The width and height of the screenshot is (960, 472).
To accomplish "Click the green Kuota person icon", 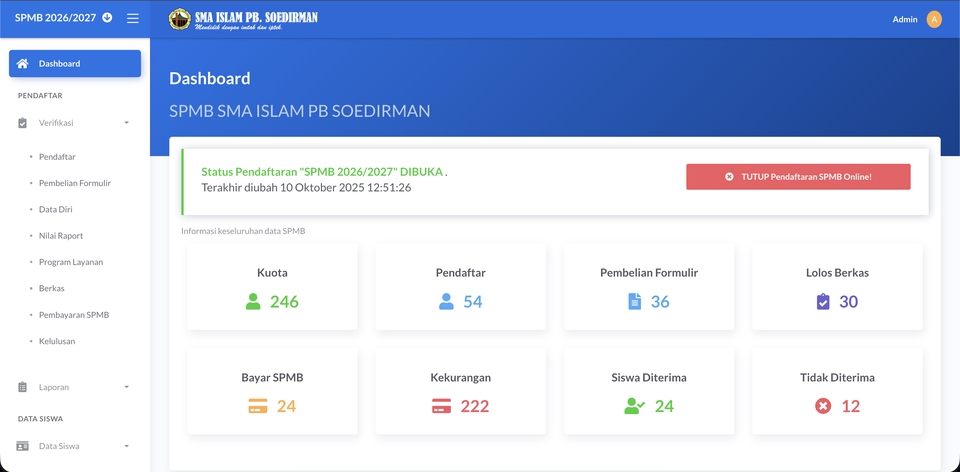I will pyautogui.click(x=253, y=302).
